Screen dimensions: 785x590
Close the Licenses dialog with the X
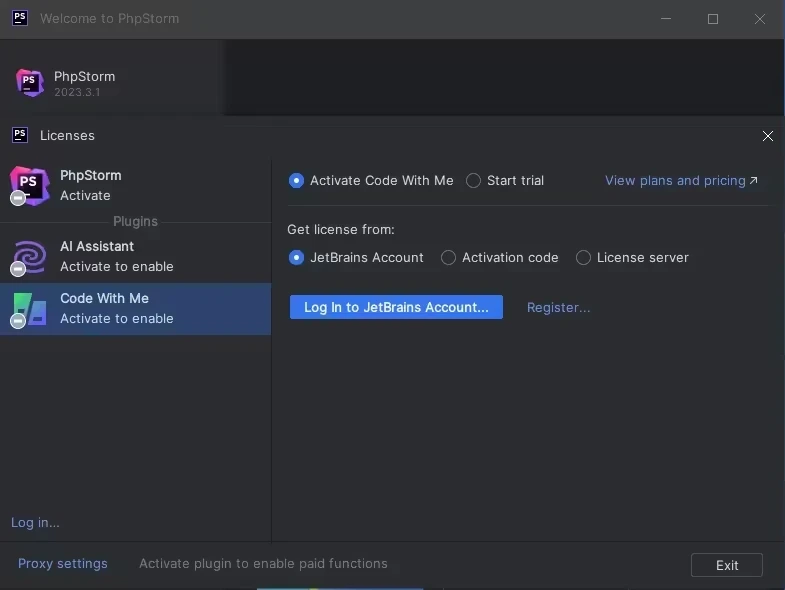(x=767, y=136)
